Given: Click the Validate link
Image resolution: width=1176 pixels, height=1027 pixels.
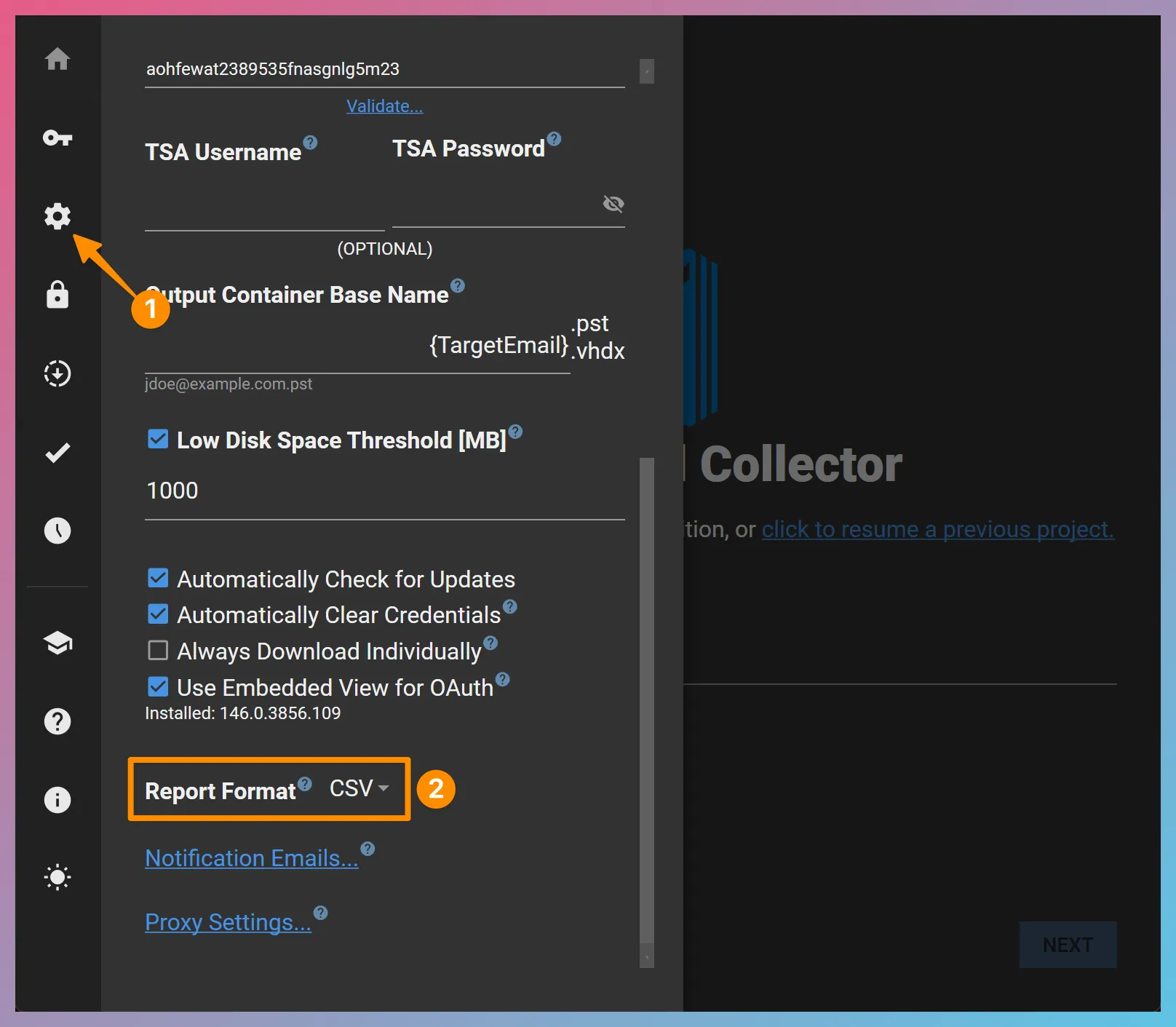Looking at the screenshot, I should [x=384, y=106].
